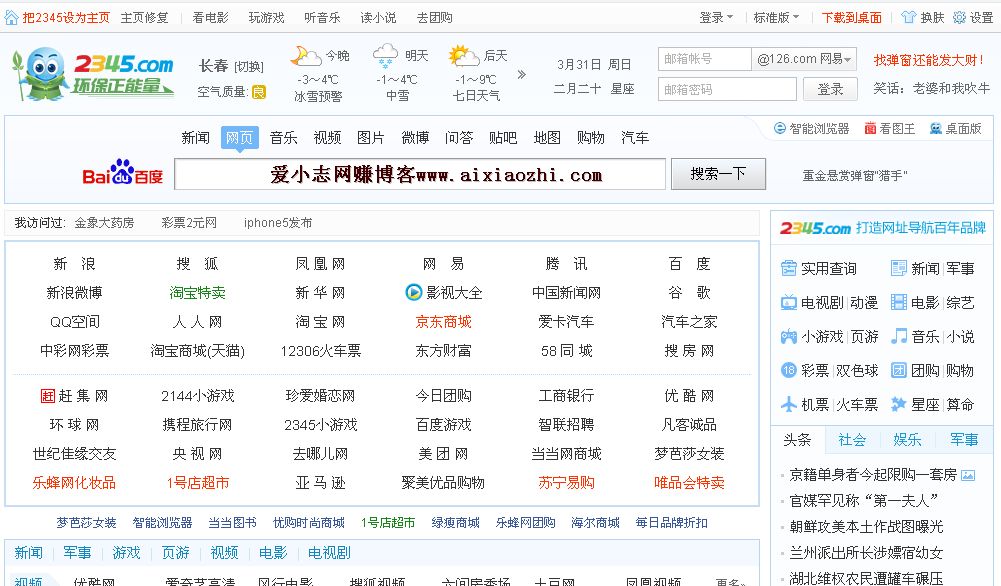Open the 标准版 version dropdown
Image resolution: width=1001 pixels, height=586 pixels.
776,17
